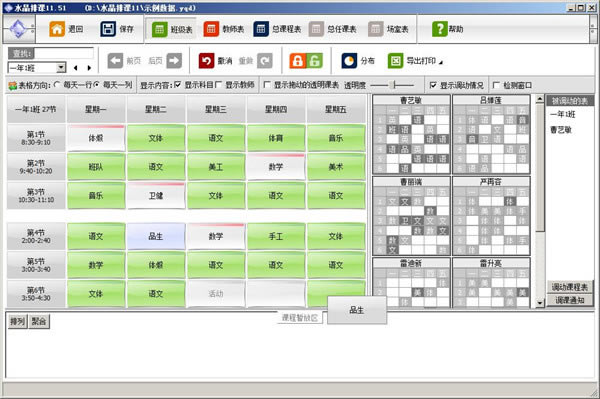Select the 班队 lesson cell on Monday
600x399 pixels.
pyautogui.click(x=96, y=167)
